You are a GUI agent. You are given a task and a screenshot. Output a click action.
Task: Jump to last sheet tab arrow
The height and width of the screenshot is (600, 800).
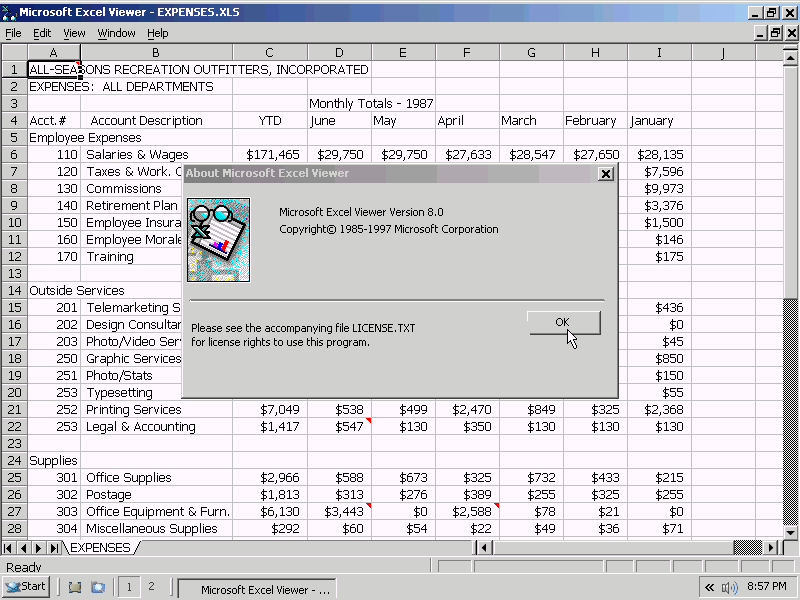tap(54, 548)
